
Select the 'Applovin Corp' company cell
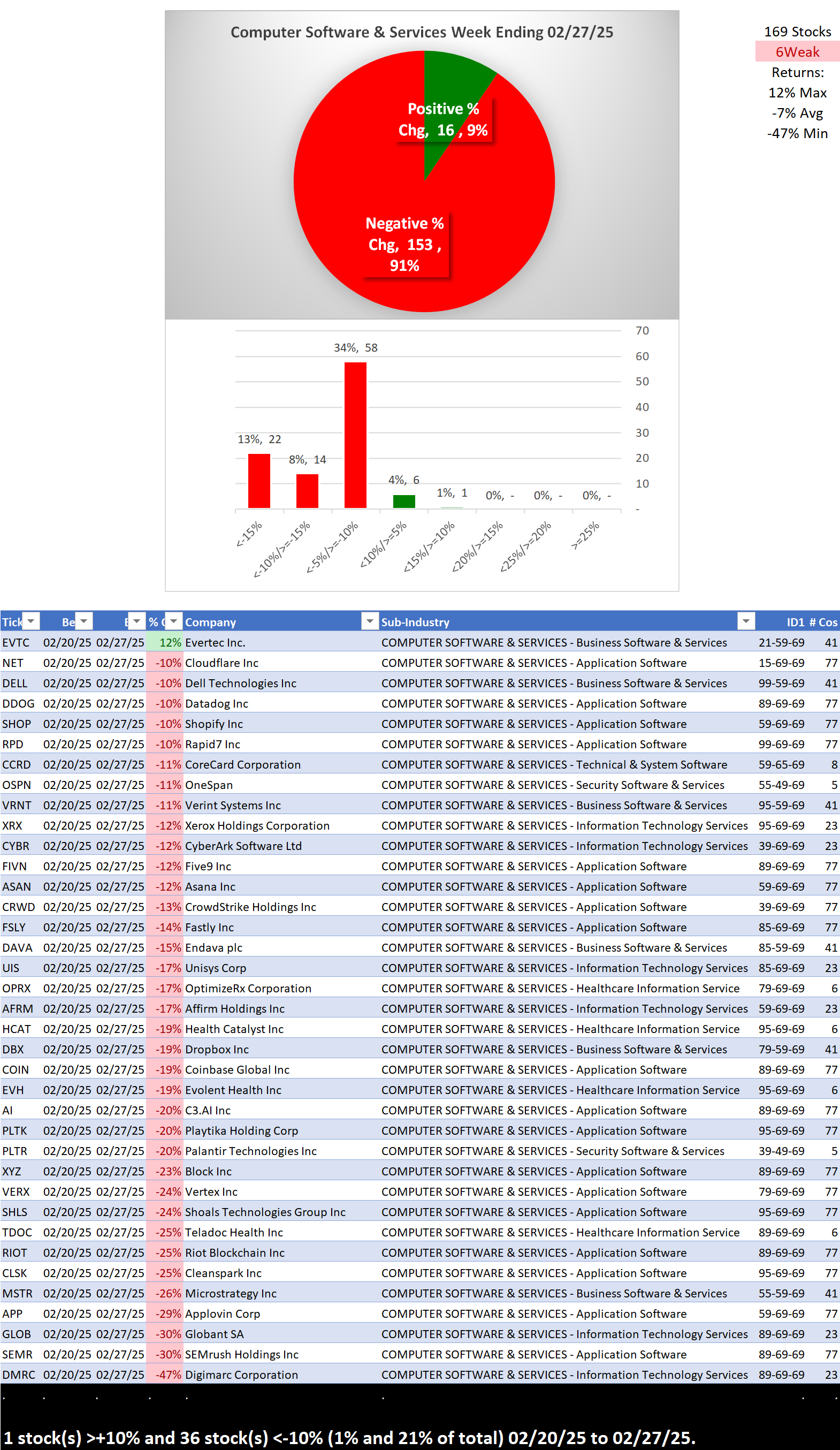[281, 1314]
